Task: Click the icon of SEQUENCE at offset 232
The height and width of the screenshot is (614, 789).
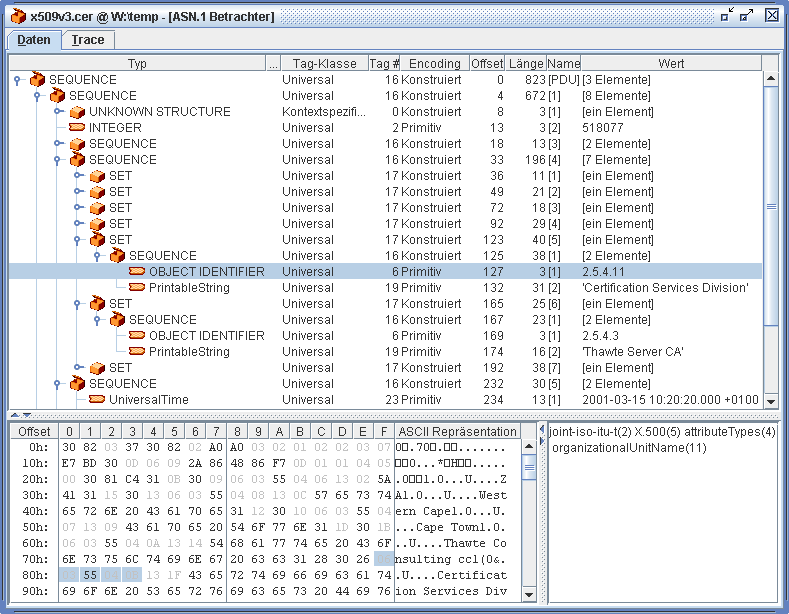Action: [x=77, y=383]
